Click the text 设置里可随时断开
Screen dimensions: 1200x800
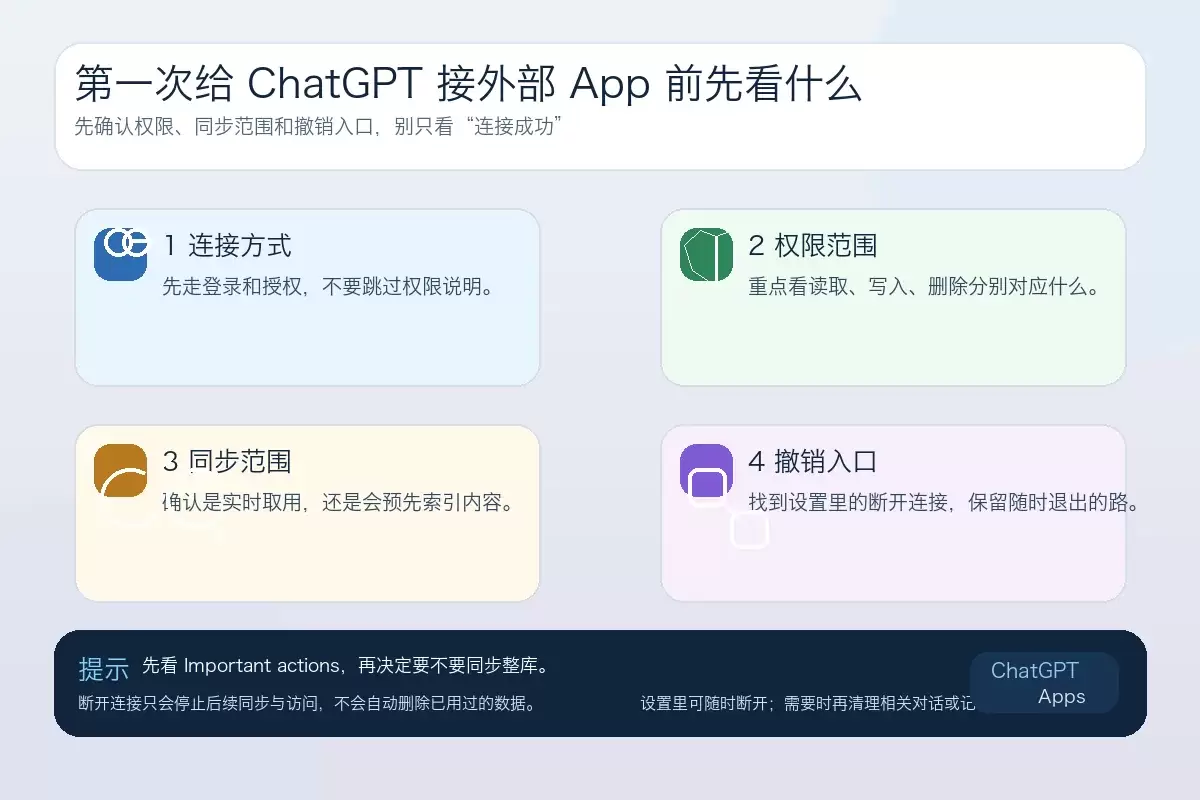pos(703,704)
